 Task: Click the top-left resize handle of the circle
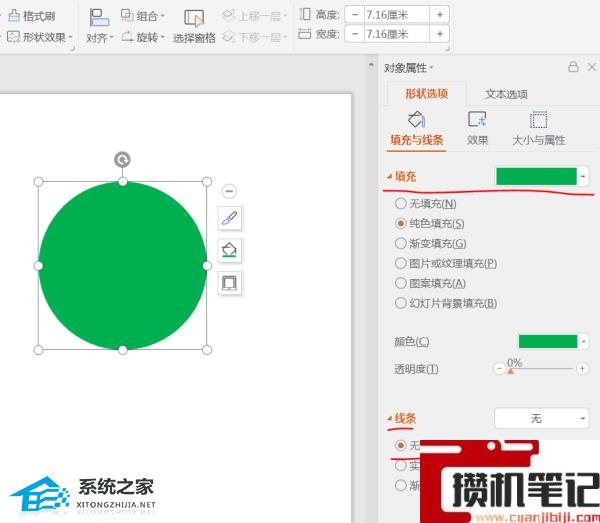[39, 181]
